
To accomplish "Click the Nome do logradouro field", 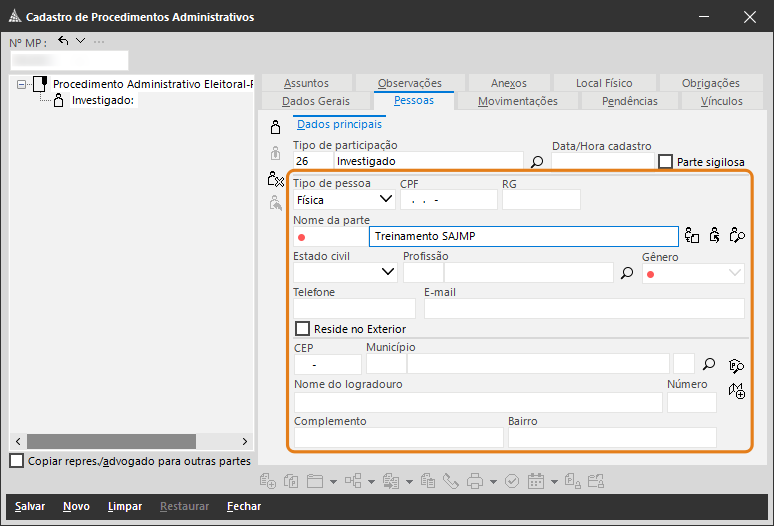I will click(478, 403).
